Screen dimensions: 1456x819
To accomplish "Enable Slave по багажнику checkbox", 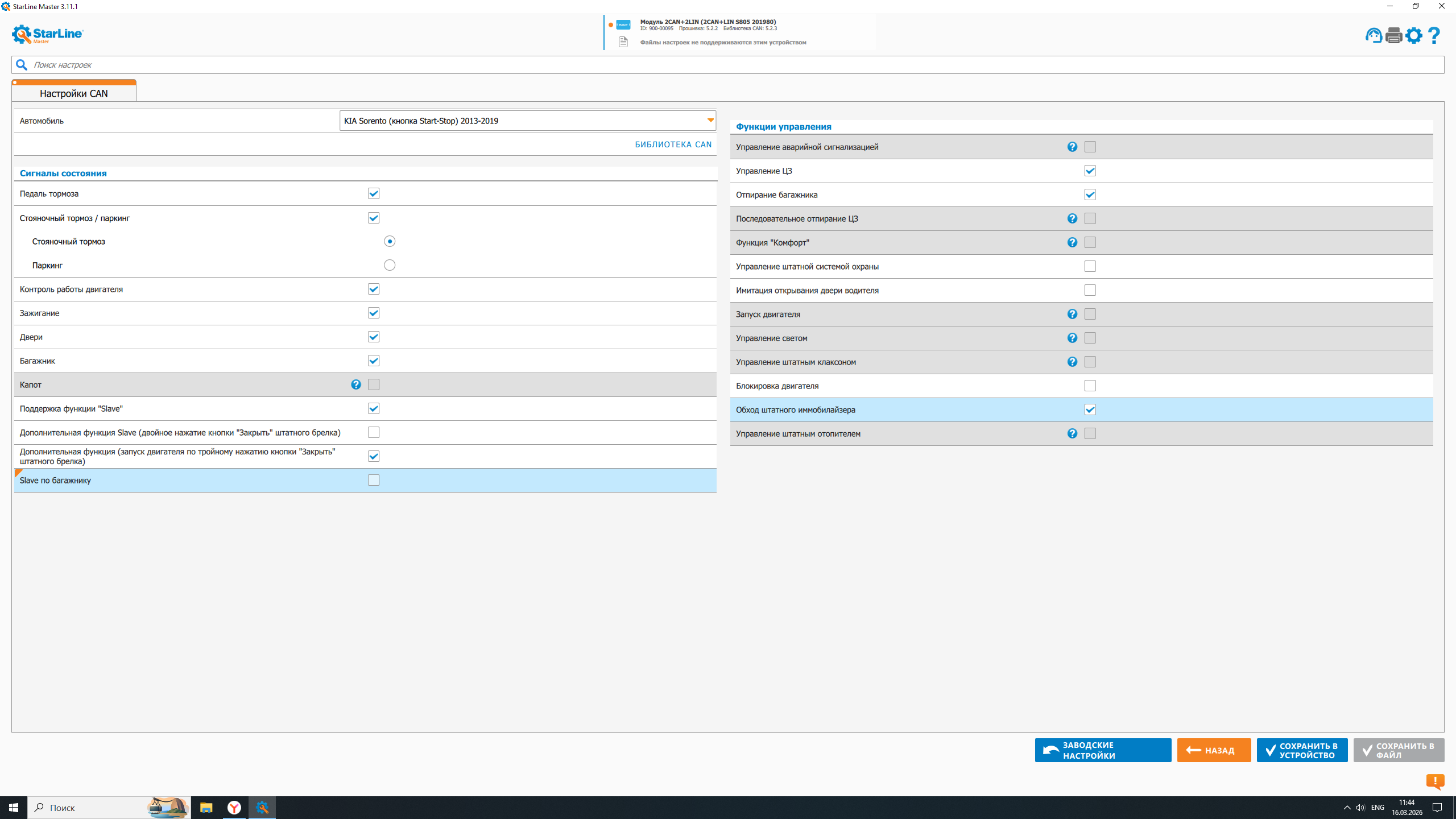I will coord(374,481).
